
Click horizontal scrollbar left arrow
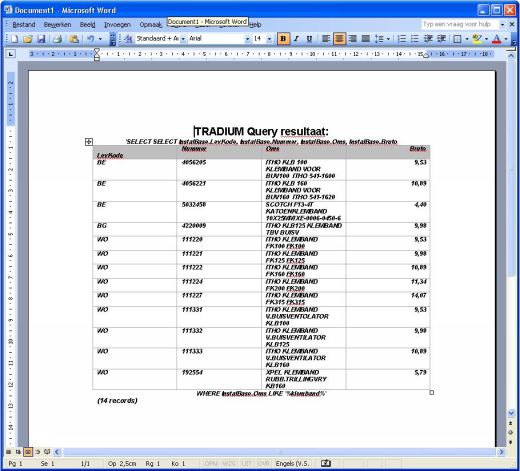pos(57,452)
